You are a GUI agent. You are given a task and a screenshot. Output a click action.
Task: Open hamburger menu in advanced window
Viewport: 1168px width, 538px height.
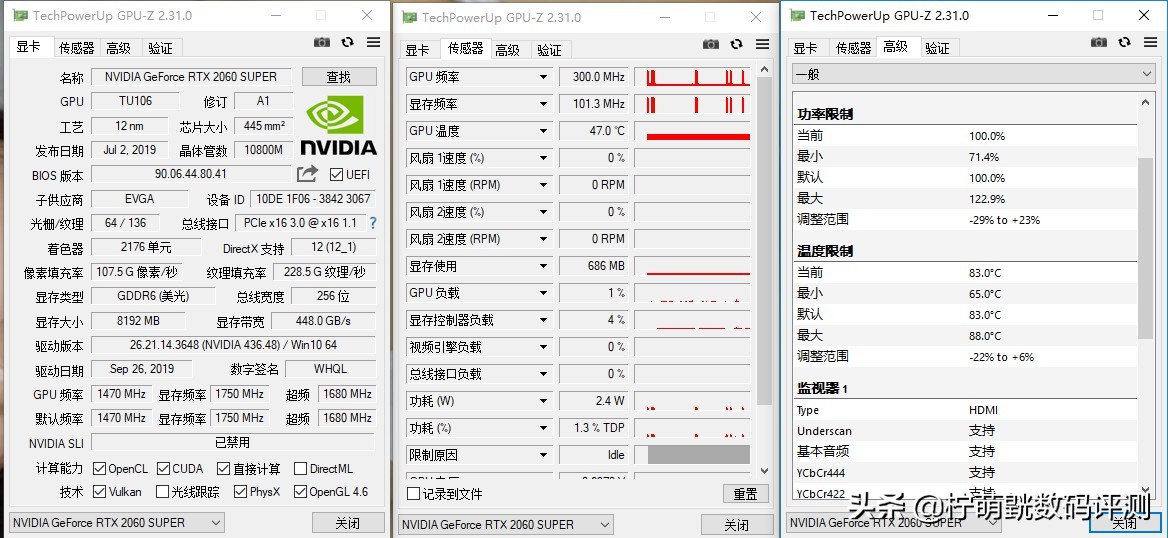1150,42
